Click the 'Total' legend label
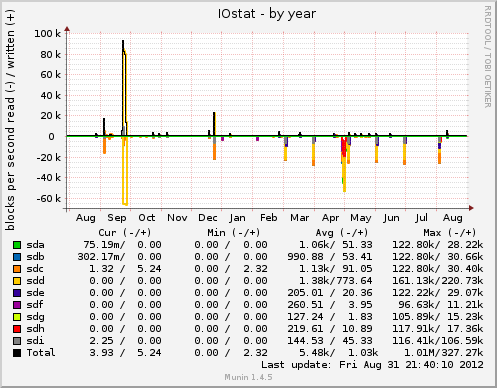The width and height of the screenshot is (497, 388). [x=41, y=353]
